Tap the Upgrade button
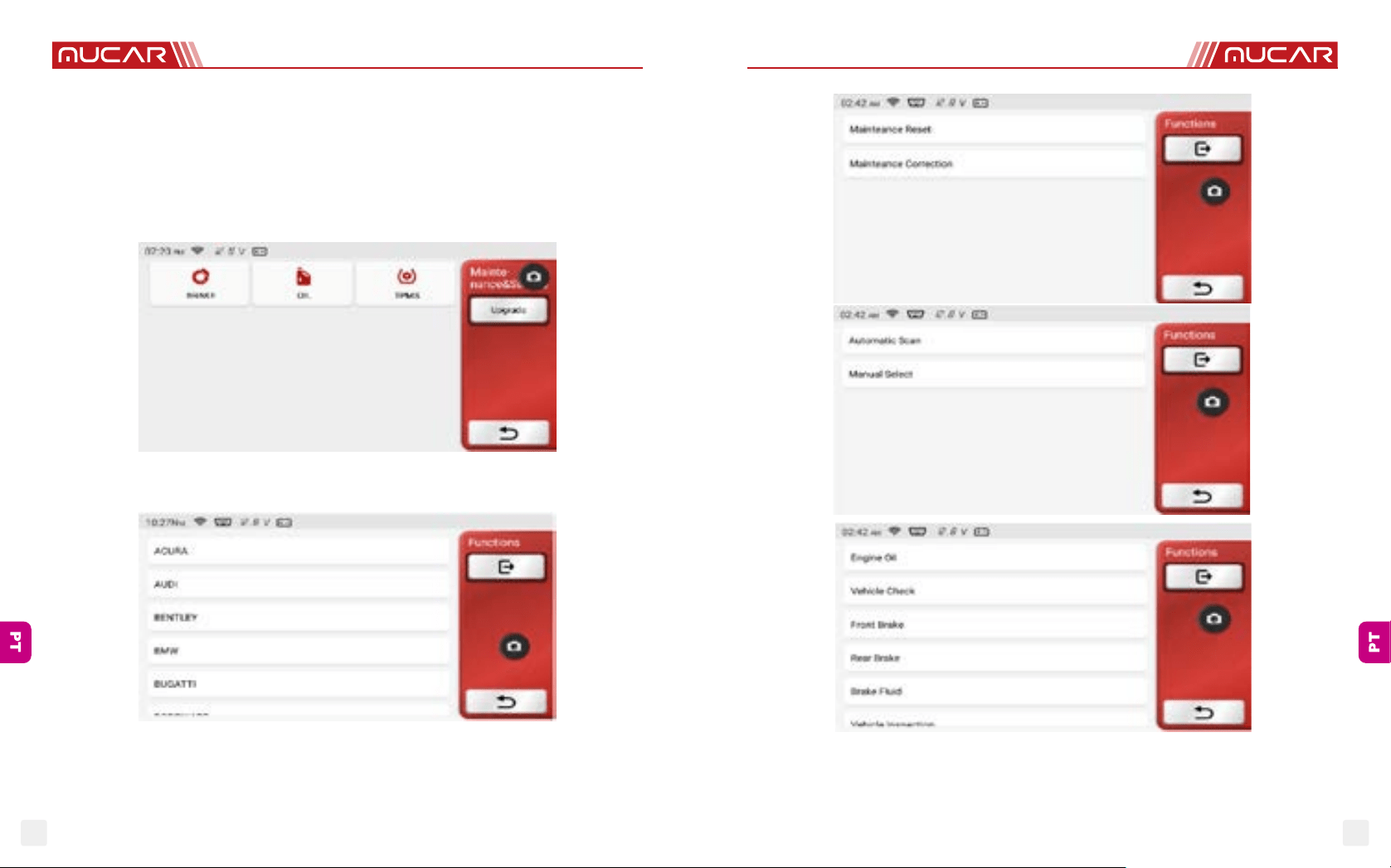 tap(508, 310)
